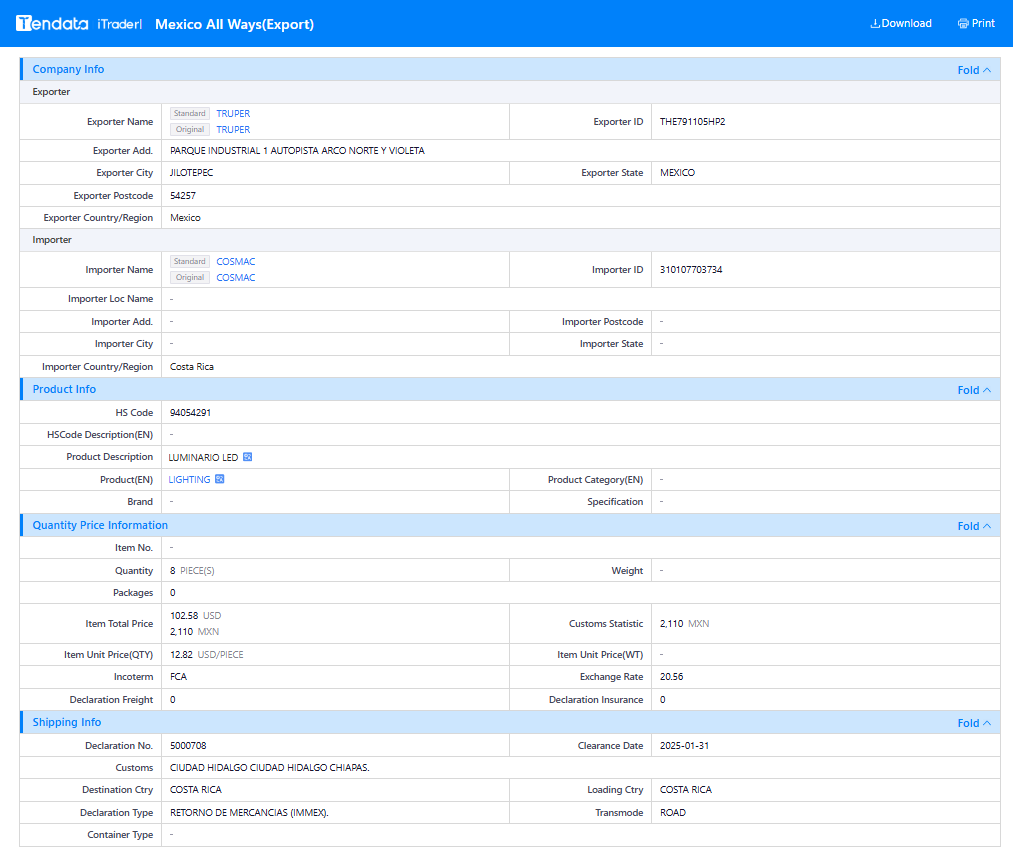Viewport: 1013px width, 864px height.
Task: Click Destination Ctry value COSTA RICA
Action: (x=196, y=790)
